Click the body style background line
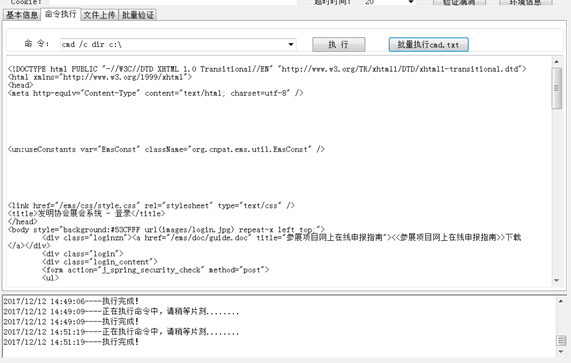This screenshot has width=571, height=363. tap(166, 230)
